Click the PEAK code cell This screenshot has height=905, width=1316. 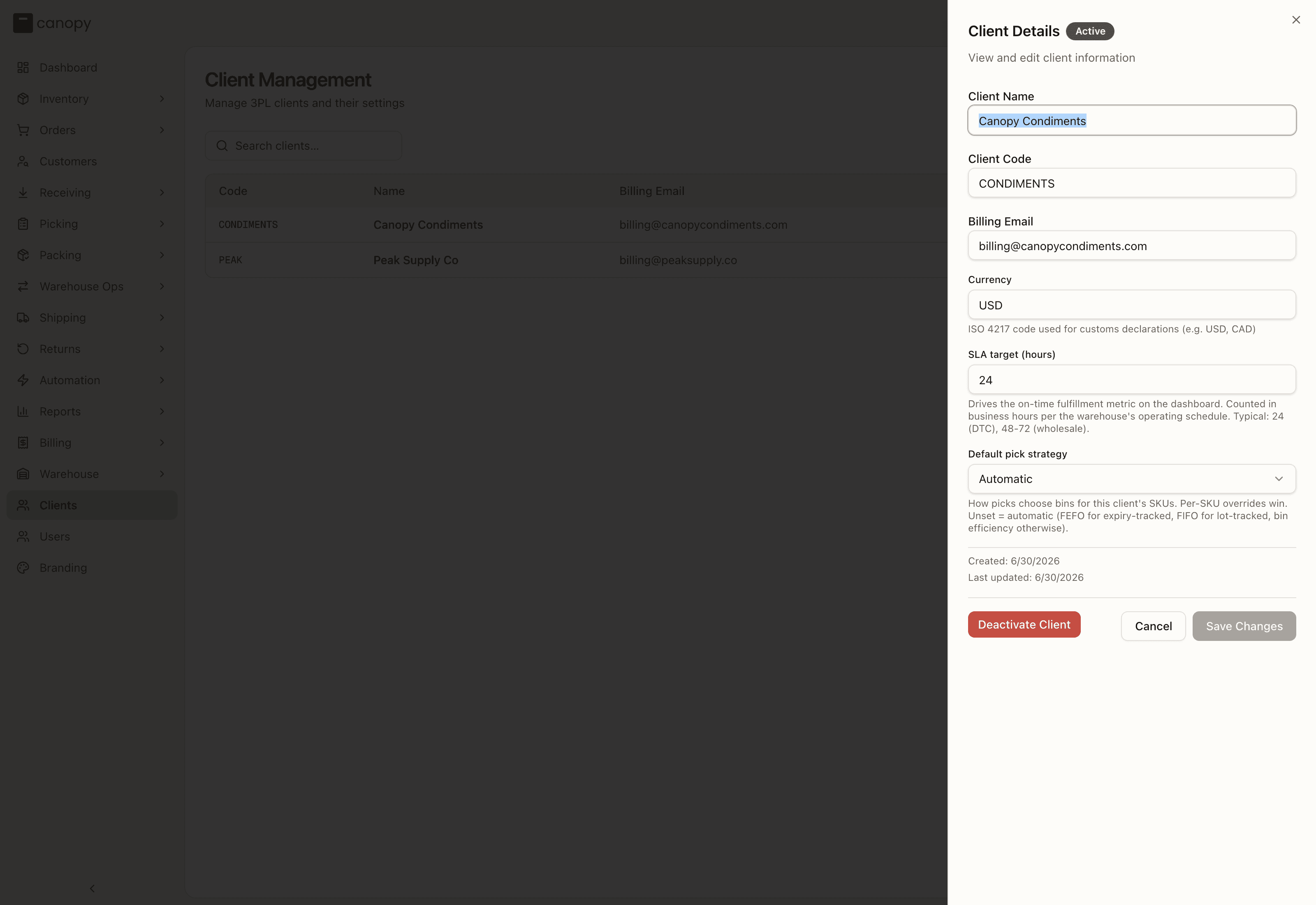230,260
